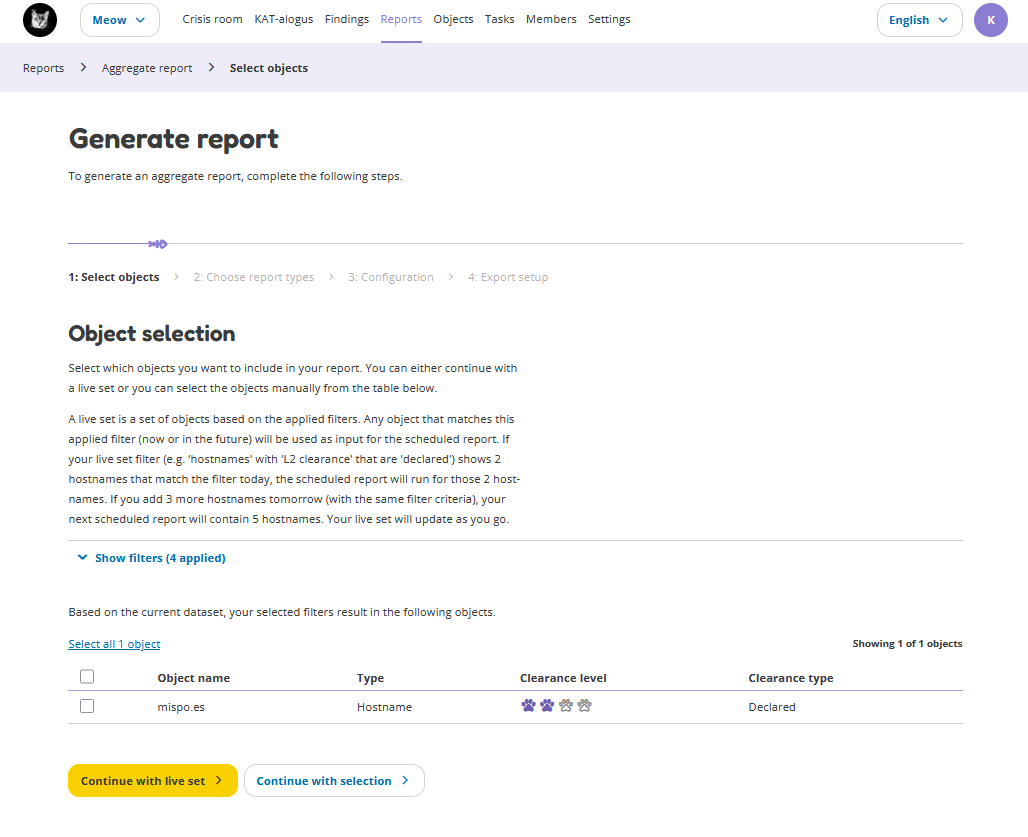Click last empty paw in clearance level
Image resolution: width=1028 pixels, height=837 pixels.
[x=585, y=705]
